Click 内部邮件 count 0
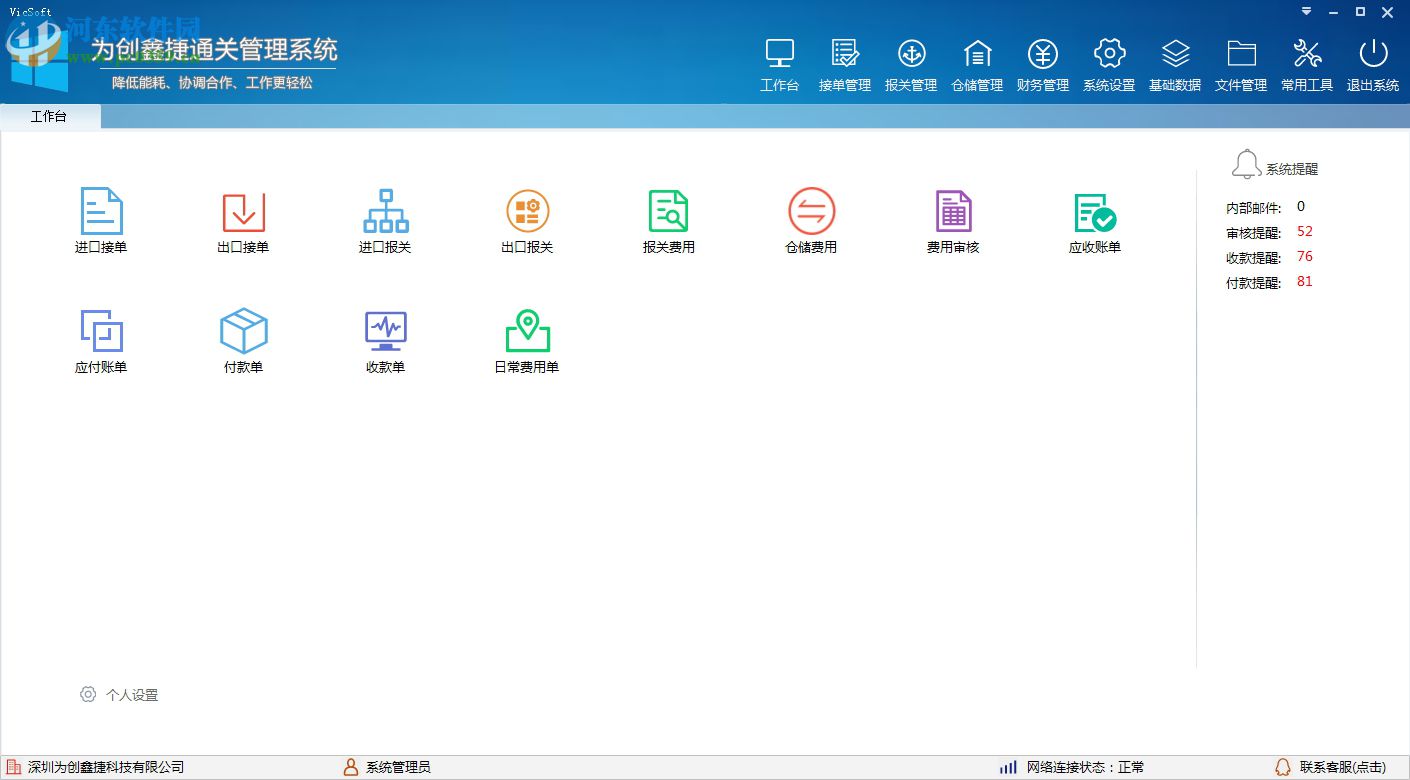Viewport: 1410px width, 780px height. [1300, 207]
